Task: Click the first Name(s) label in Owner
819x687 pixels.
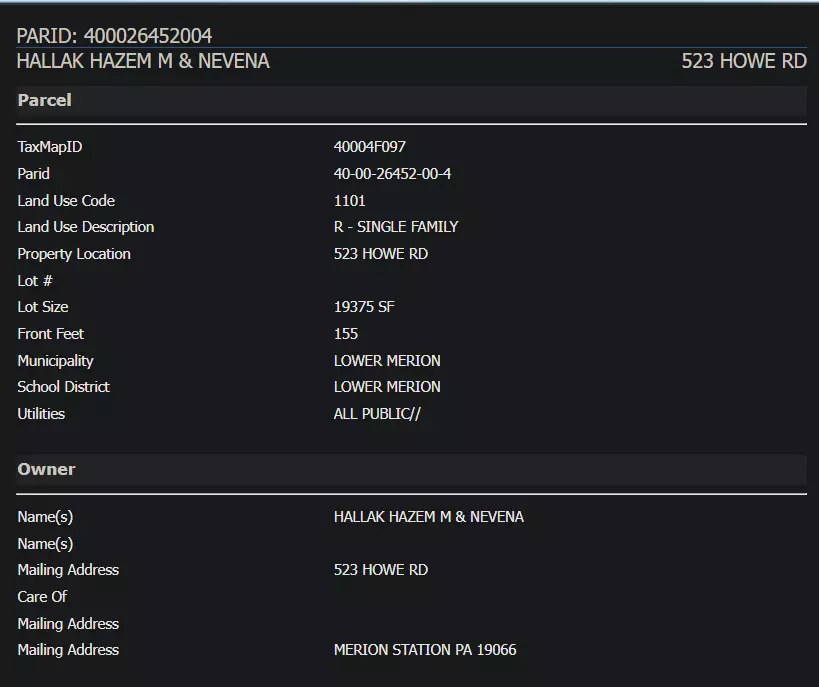Action: pos(45,517)
